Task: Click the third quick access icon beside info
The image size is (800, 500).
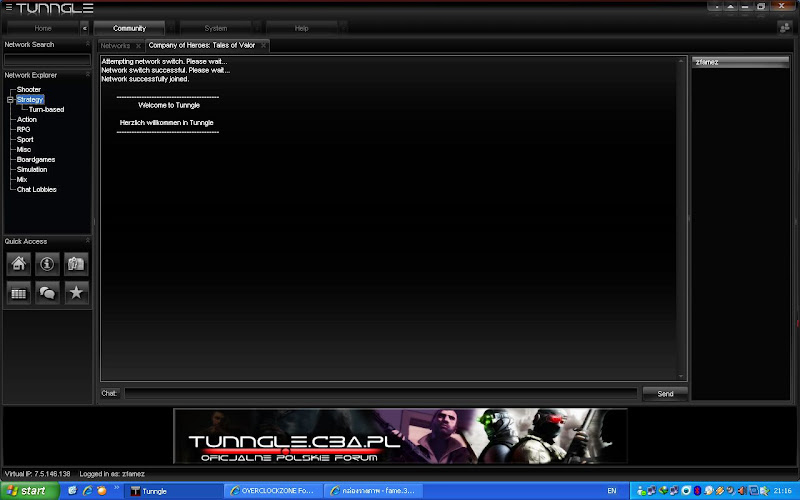Action: 76,264
